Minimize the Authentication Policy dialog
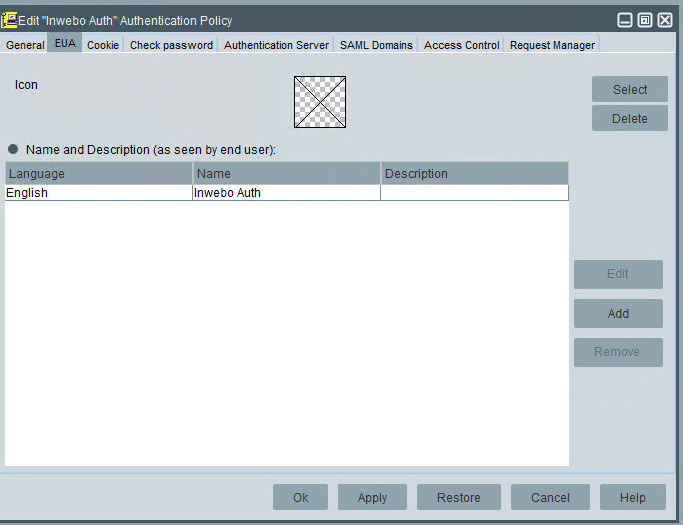 pyautogui.click(x=625, y=20)
